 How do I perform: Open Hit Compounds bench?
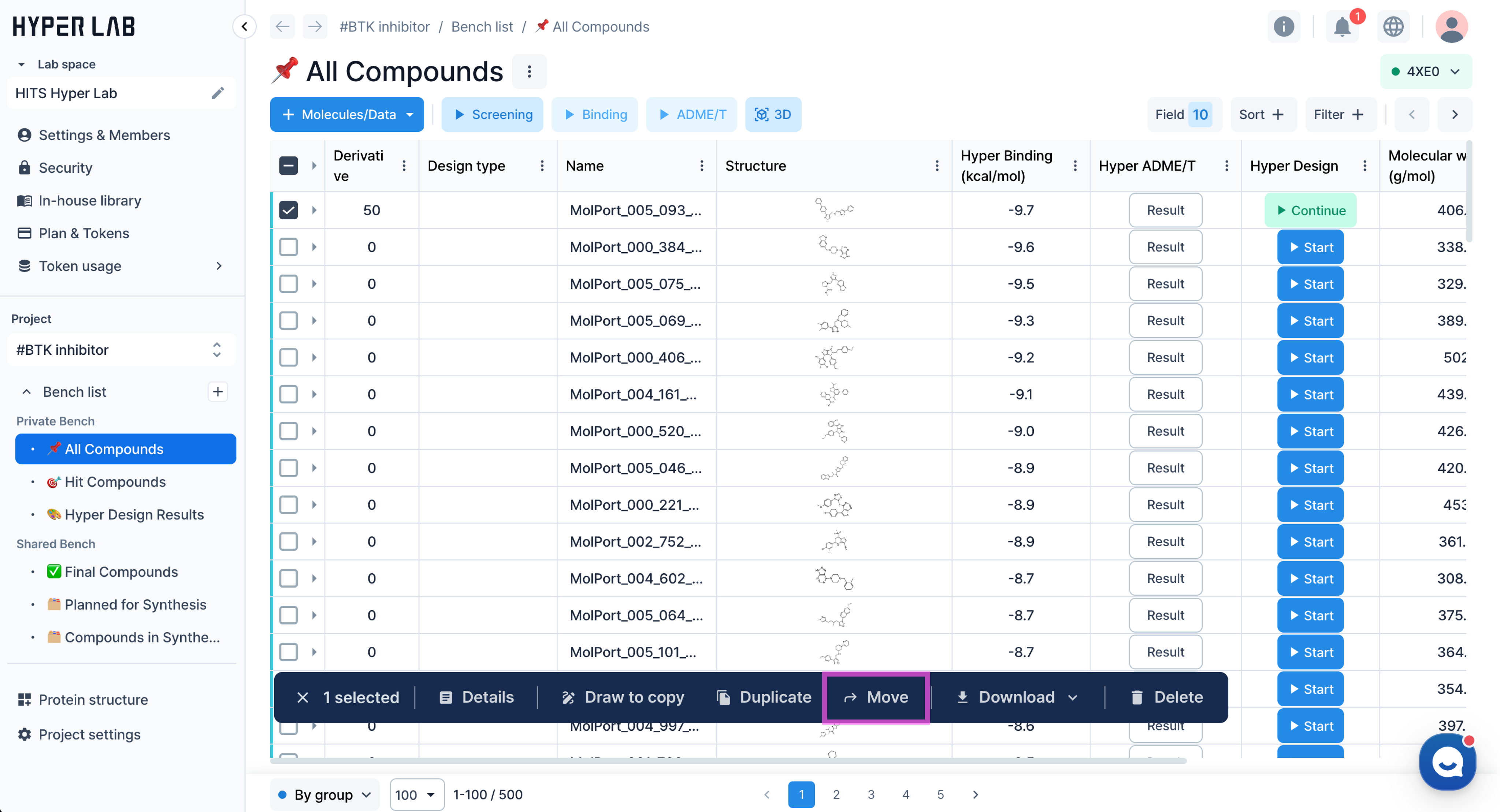(115, 482)
